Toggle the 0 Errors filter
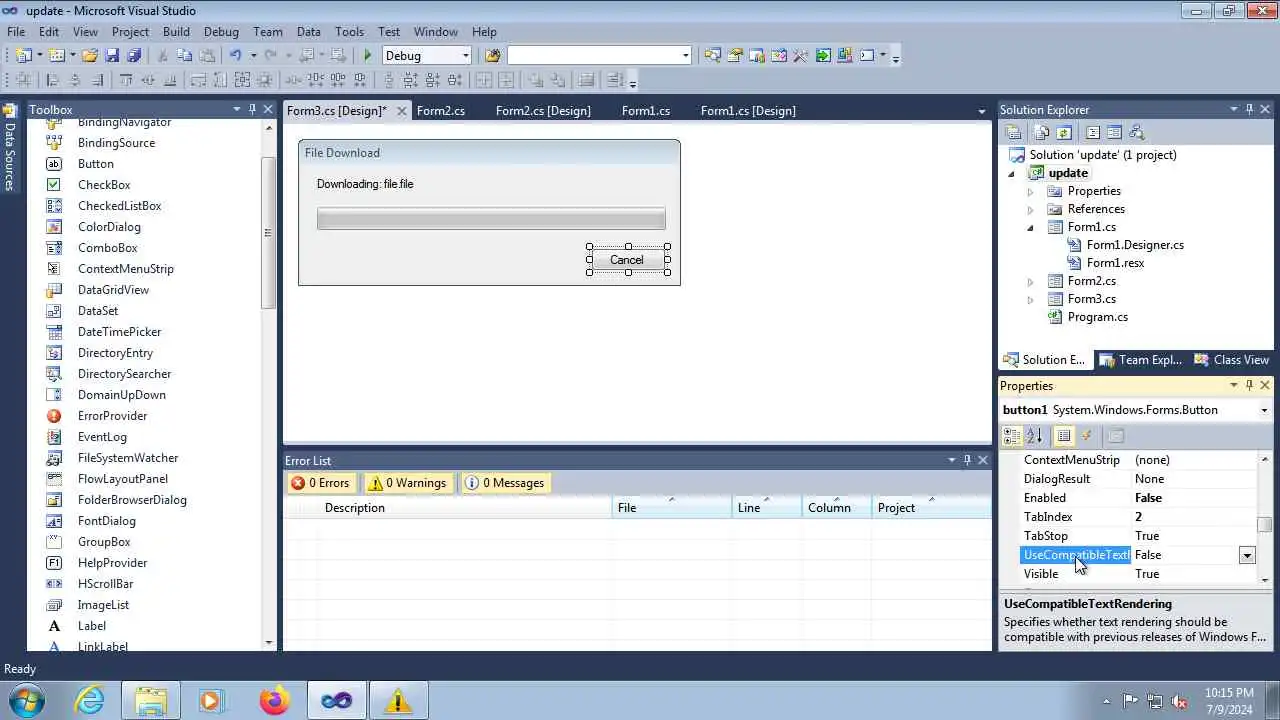This screenshot has height=720, width=1280. point(321,483)
